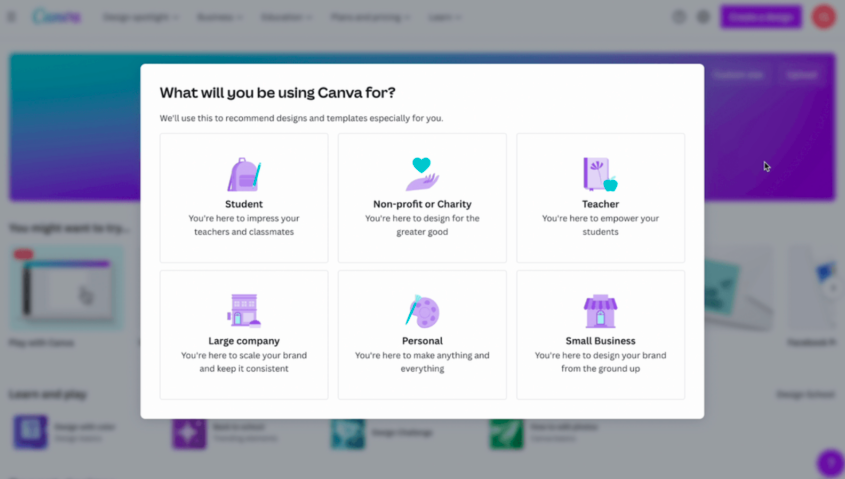Pick the Small Business storefront icon
Screen dimensions: 845x479
click(x=600, y=310)
